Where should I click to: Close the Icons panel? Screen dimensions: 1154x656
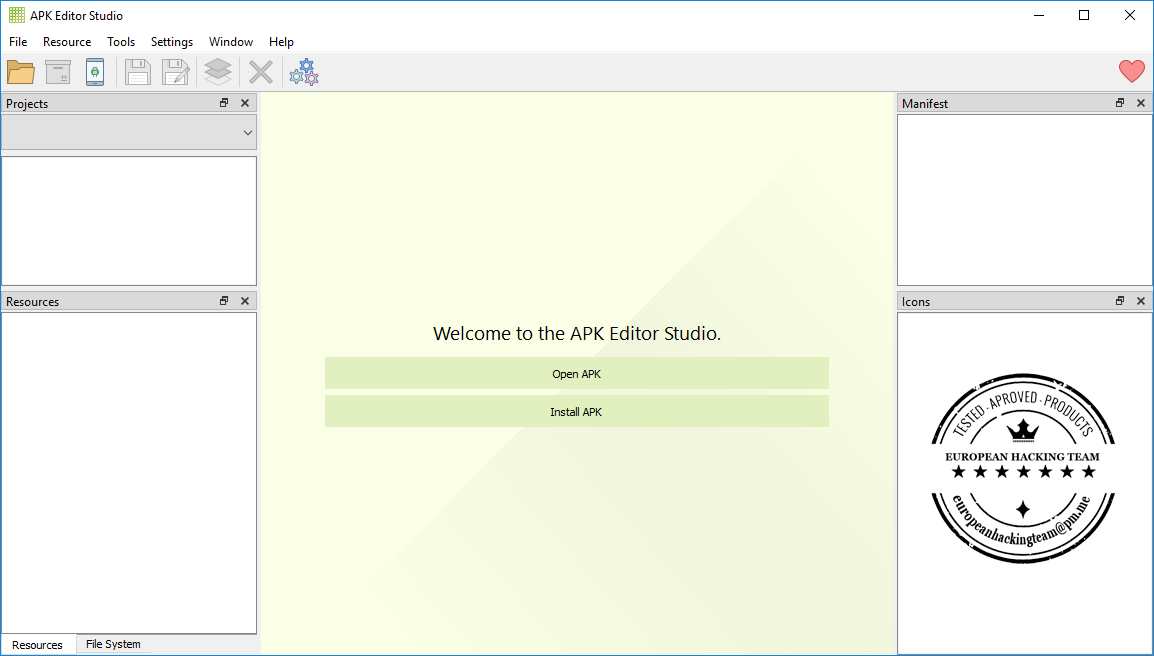tap(1140, 300)
